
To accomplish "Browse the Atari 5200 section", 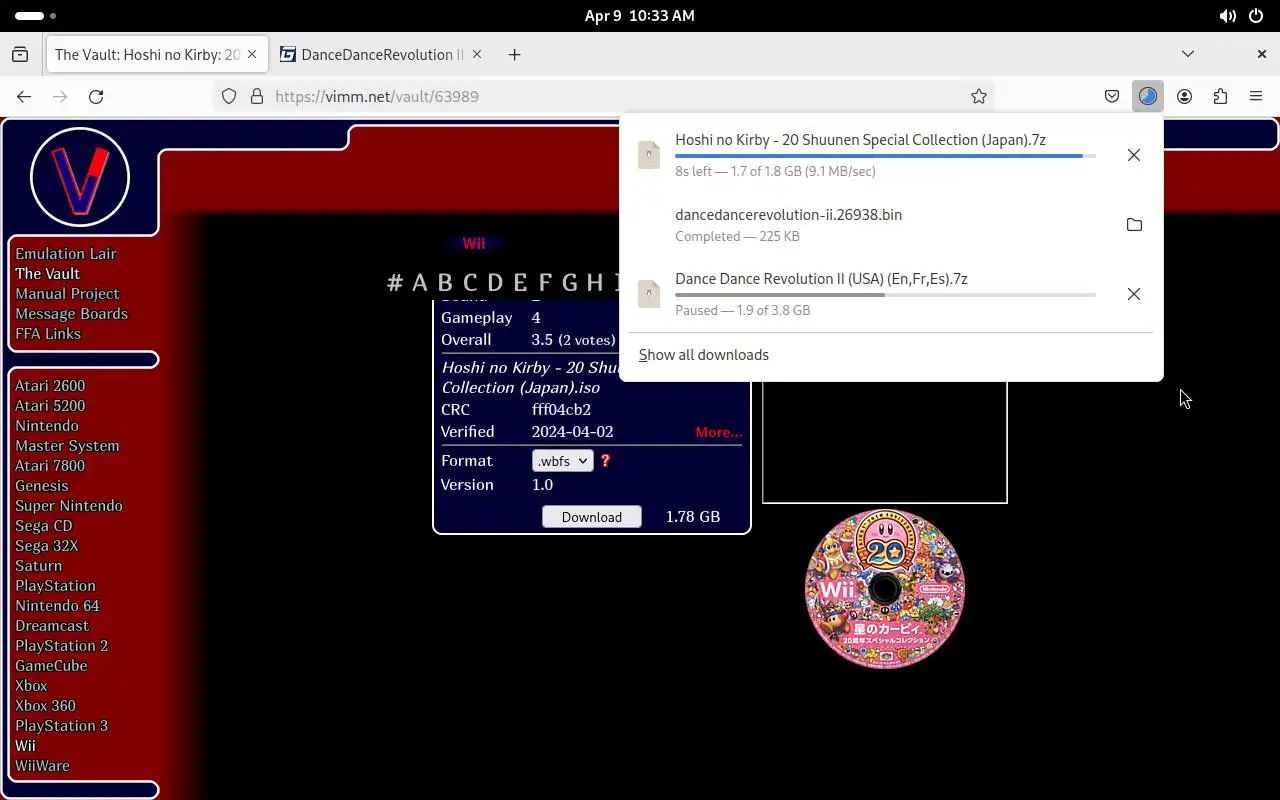I will pos(50,406).
